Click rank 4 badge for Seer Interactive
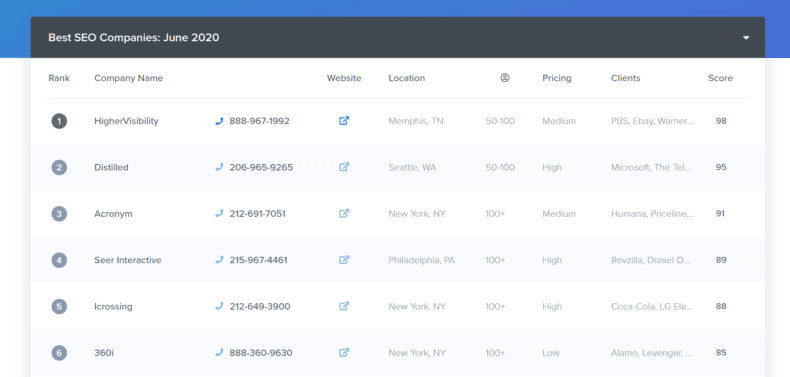The width and height of the screenshot is (790, 377). [x=59, y=260]
